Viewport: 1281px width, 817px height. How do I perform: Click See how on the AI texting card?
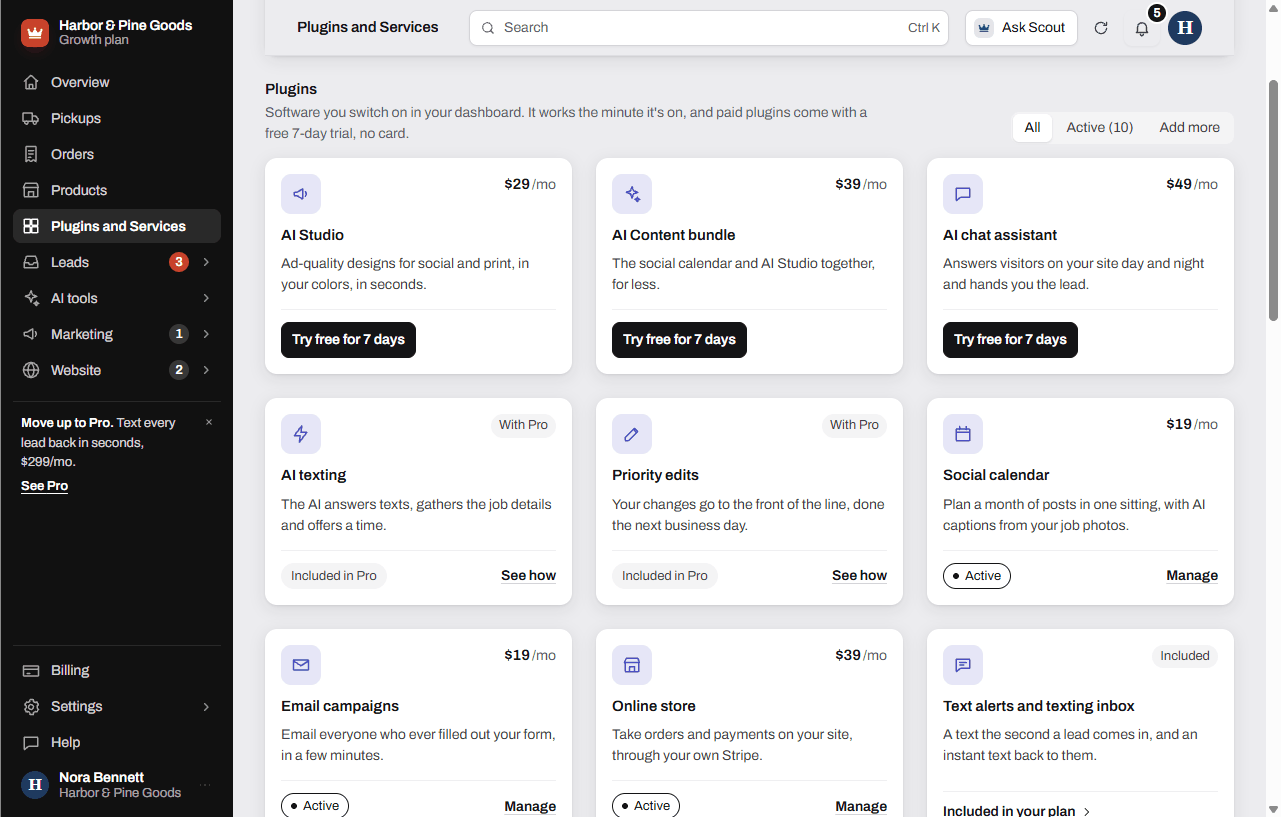(529, 576)
